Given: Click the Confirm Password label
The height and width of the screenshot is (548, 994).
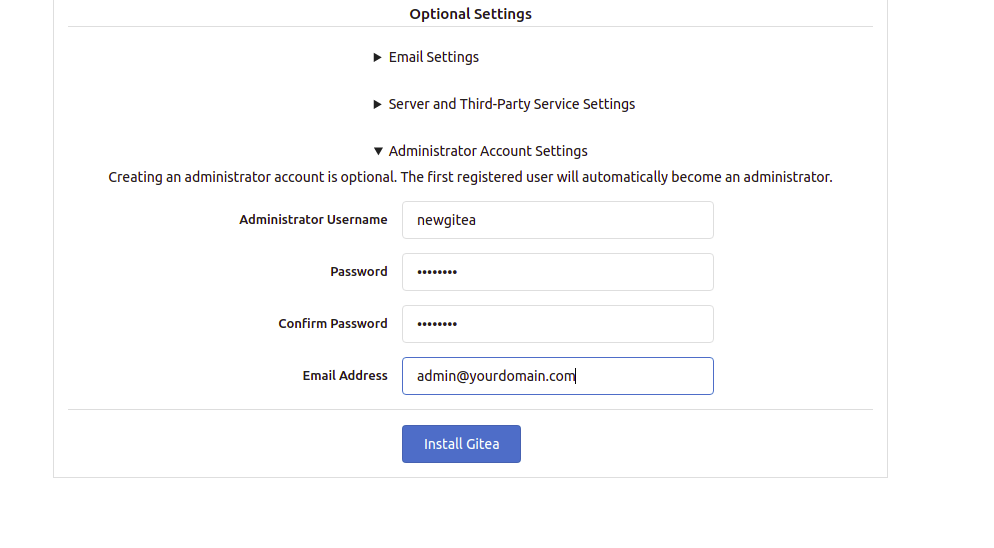Looking at the screenshot, I should pos(333,323).
